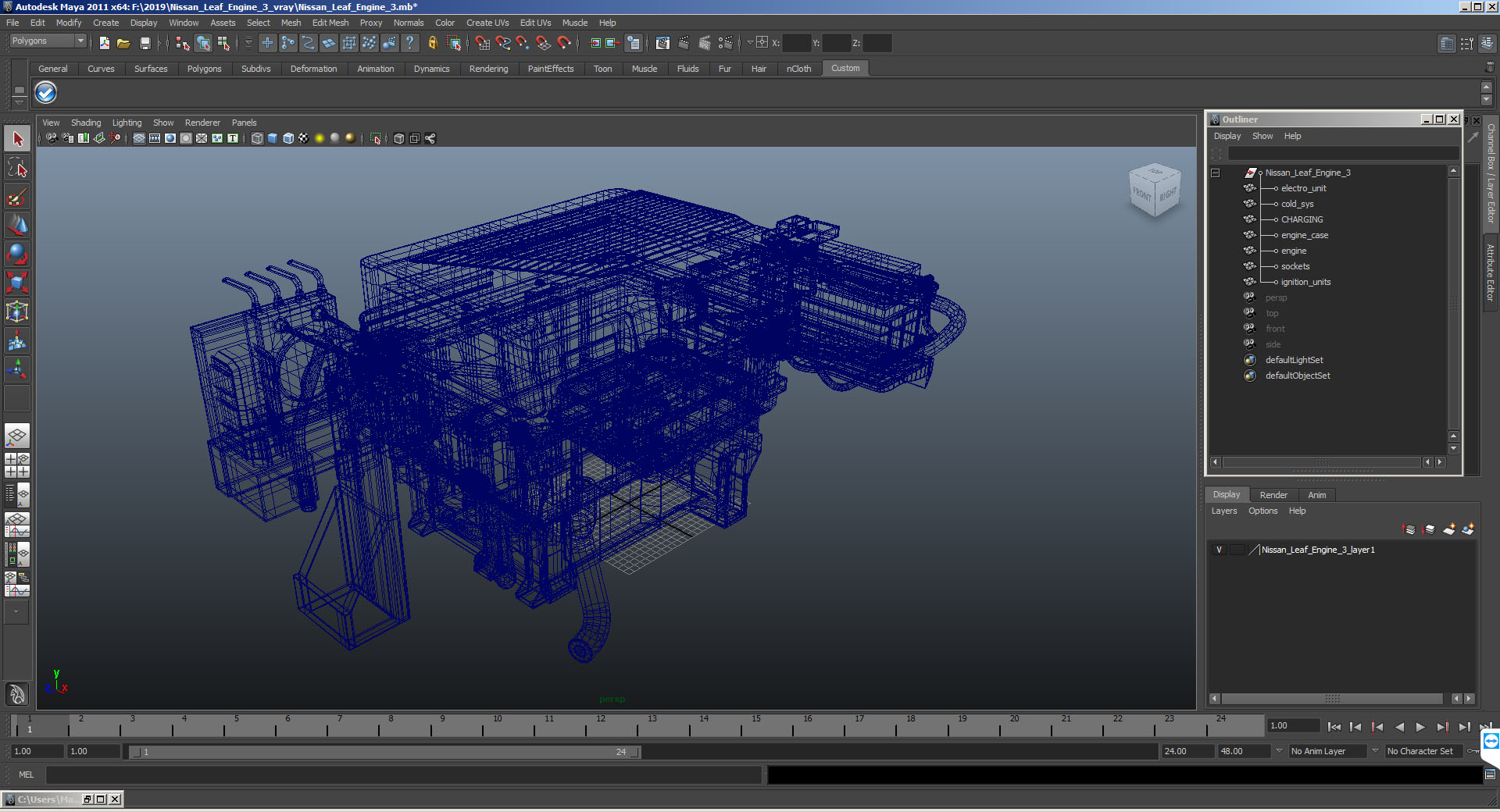Collapse the Nissan_Leaf_Engine_3 tree node
The image size is (1500, 812).
(x=1216, y=173)
